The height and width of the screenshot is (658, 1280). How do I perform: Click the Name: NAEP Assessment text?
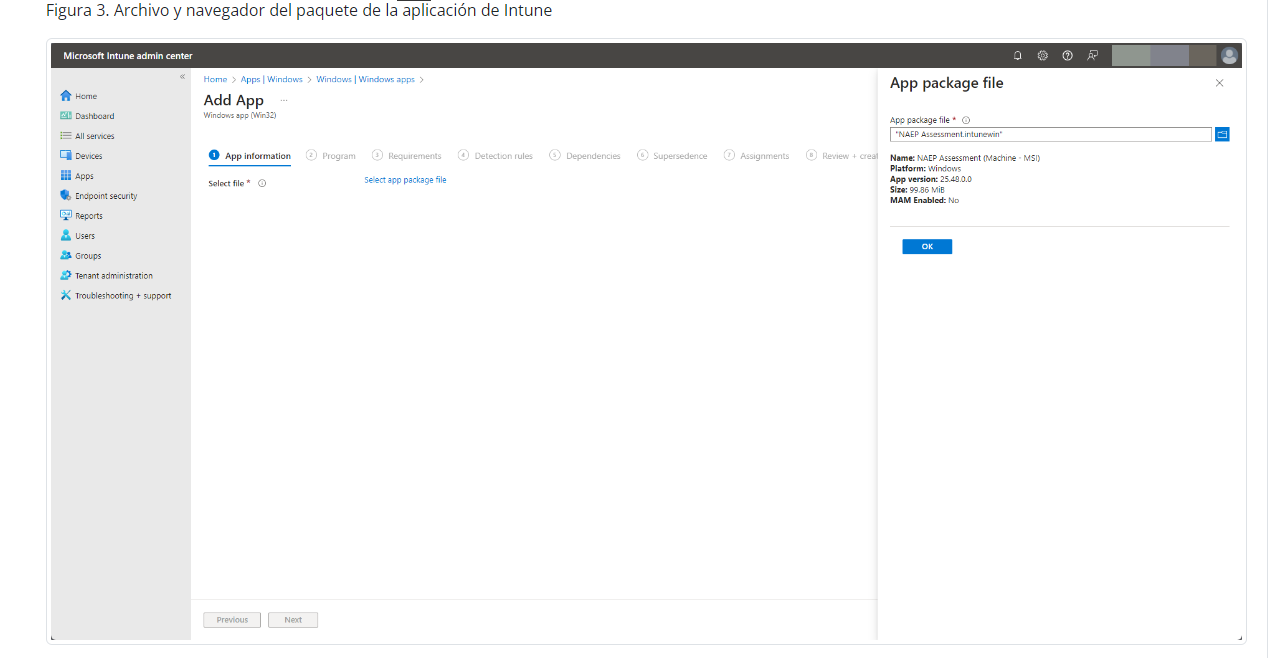coord(965,158)
